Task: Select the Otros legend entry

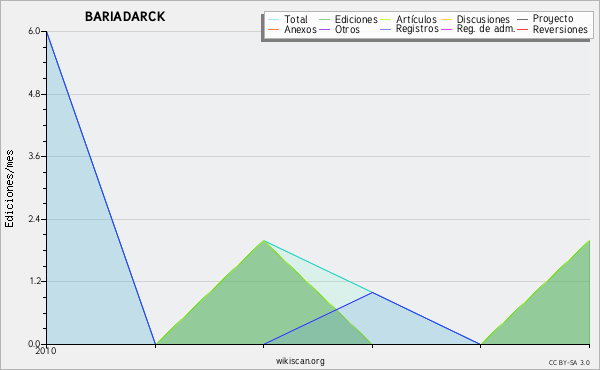Action: tap(347, 29)
